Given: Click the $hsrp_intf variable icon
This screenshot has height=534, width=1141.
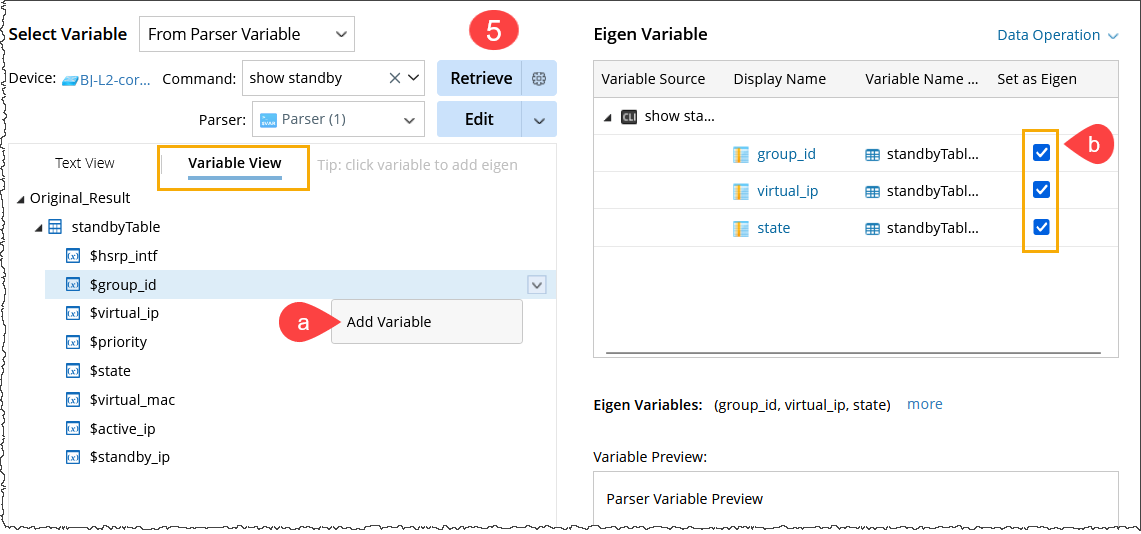Looking at the screenshot, I should tap(73, 256).
